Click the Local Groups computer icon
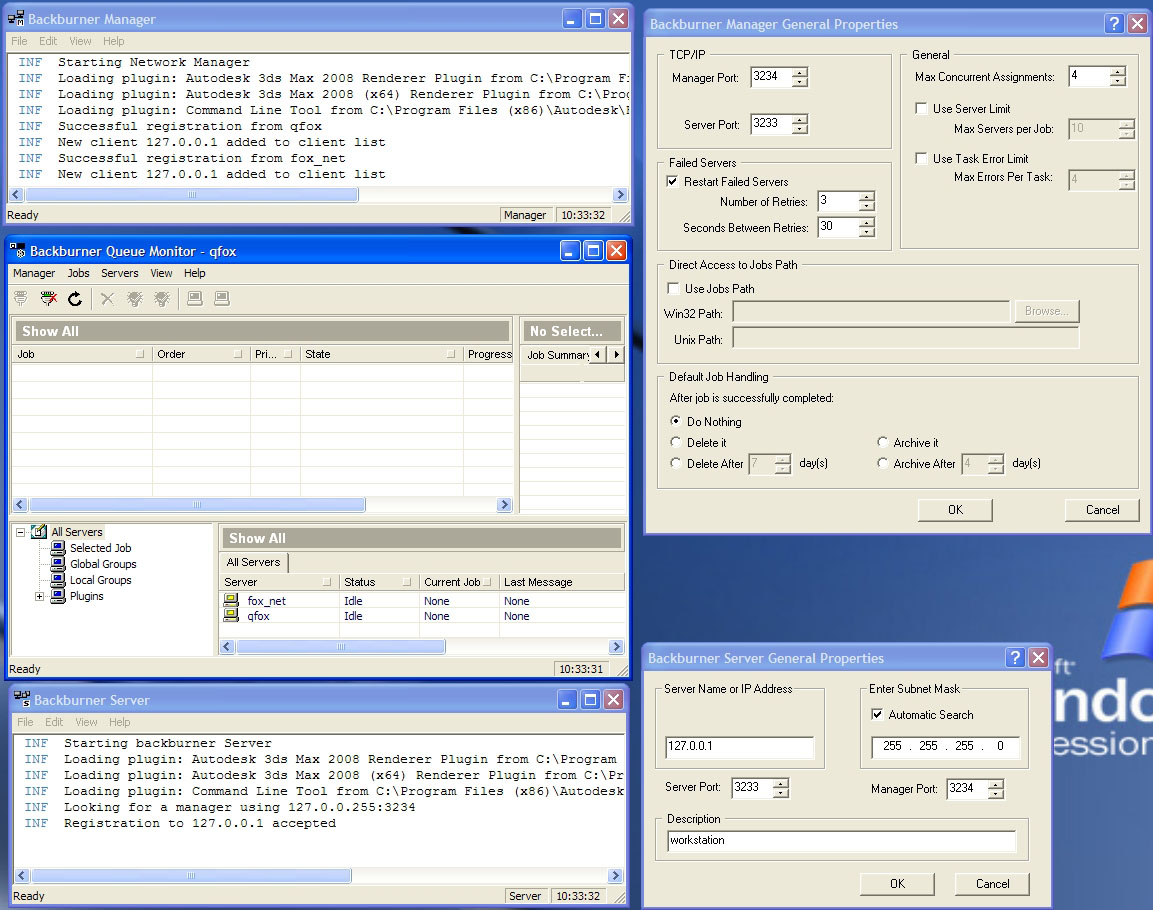This screenshot has width=1153, height=910. point(58,580)
